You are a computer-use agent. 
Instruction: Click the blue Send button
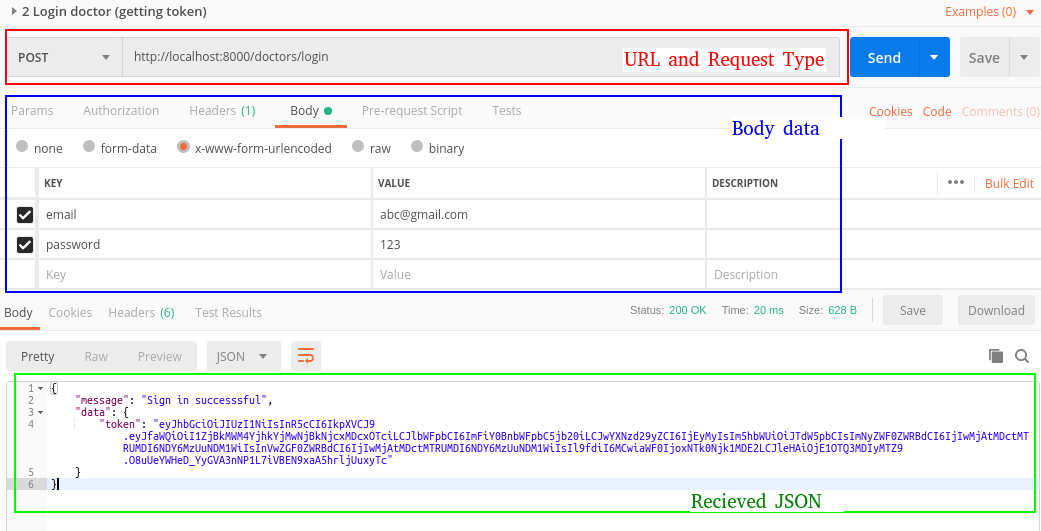click(884, 58)
